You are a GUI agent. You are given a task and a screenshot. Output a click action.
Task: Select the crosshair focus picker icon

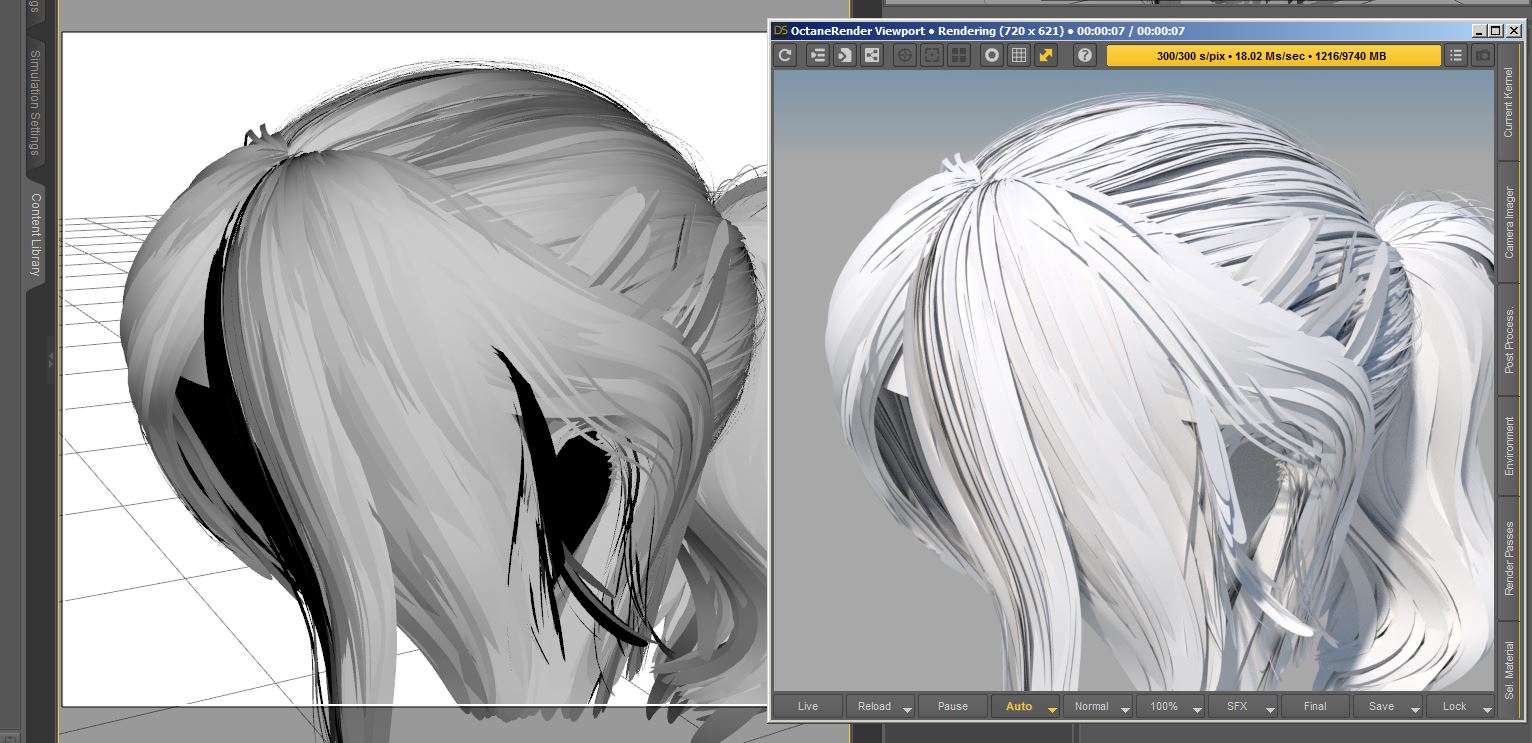pos(904,56)
